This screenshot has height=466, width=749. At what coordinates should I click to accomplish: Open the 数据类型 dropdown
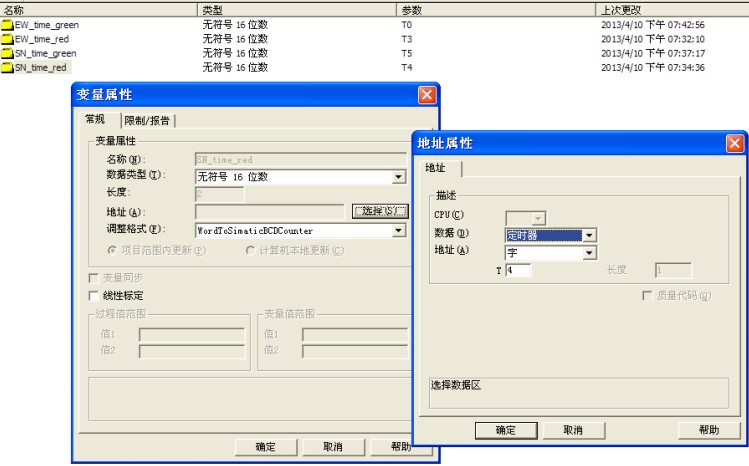399,177
